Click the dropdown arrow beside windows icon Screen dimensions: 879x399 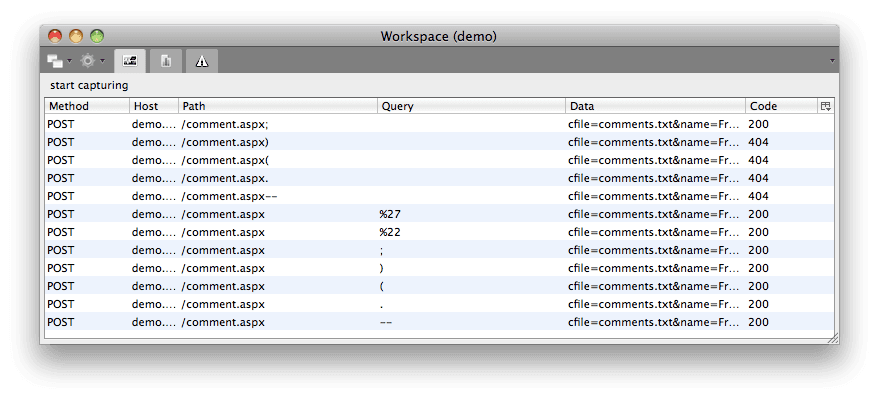click(x=70, y=61)
